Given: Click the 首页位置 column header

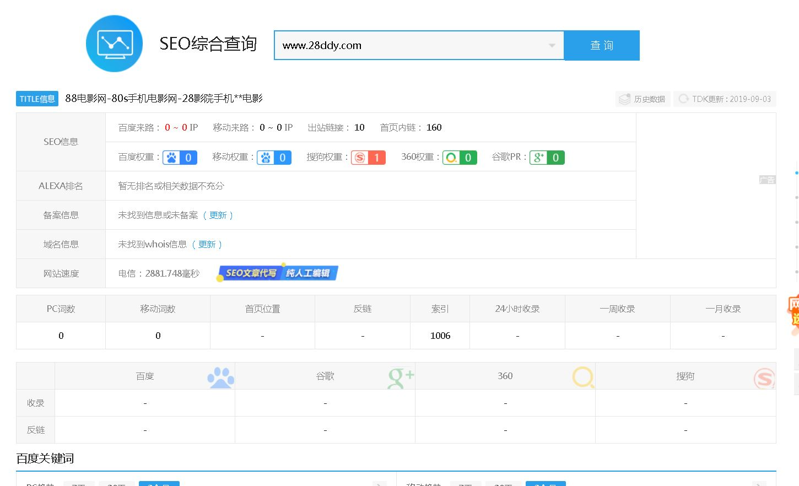Looking at the screenshot, I should tap(262, 309).
